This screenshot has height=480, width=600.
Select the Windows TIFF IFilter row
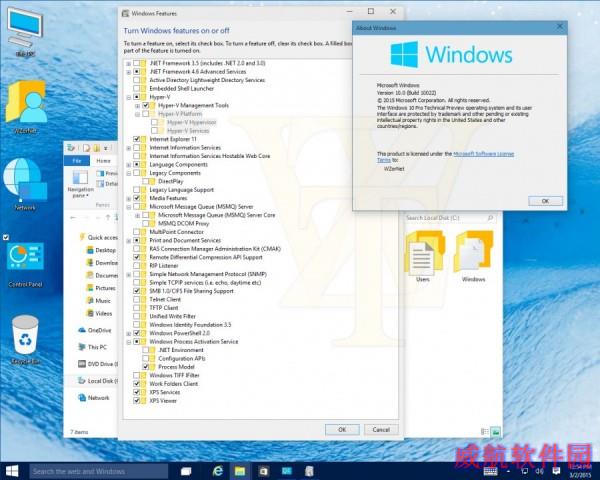[174, 375]
